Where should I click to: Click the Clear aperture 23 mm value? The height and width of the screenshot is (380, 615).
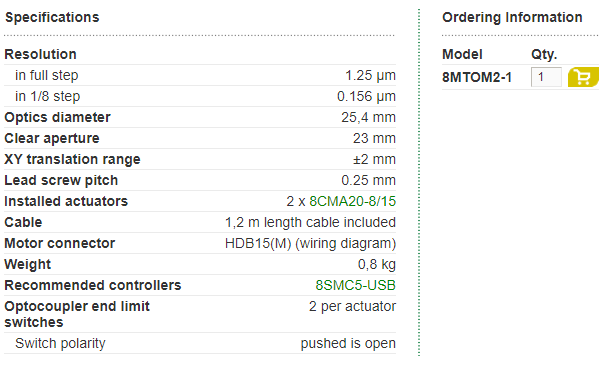tap(374, 138)
